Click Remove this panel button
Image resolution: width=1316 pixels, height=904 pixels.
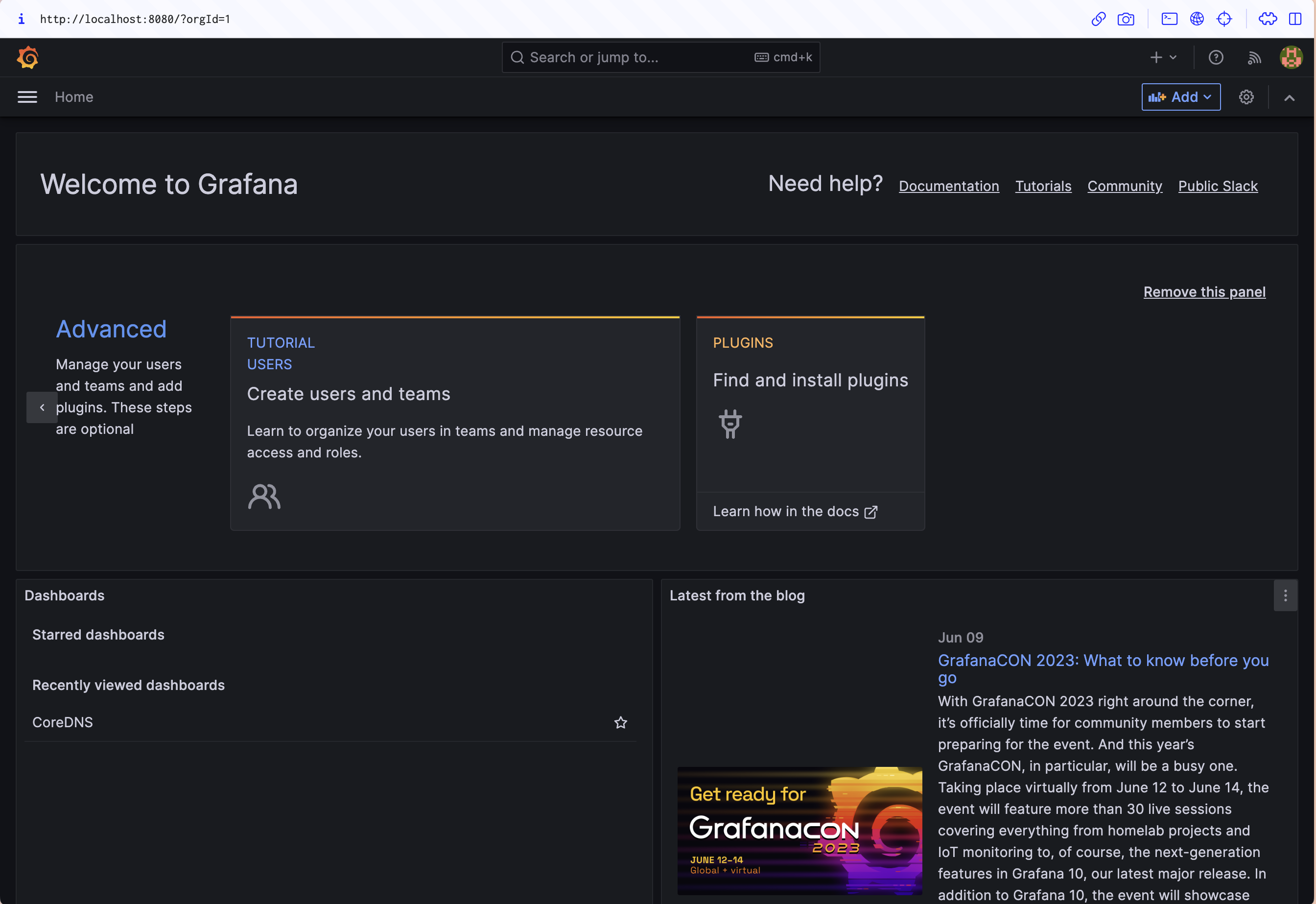click(1204, 291)
